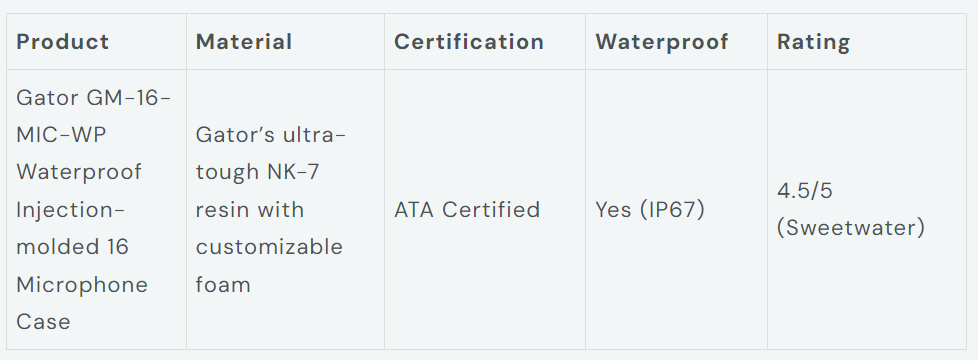Select the Material column header
Screen dimensions: 978x360
click(x=244, y=42)
